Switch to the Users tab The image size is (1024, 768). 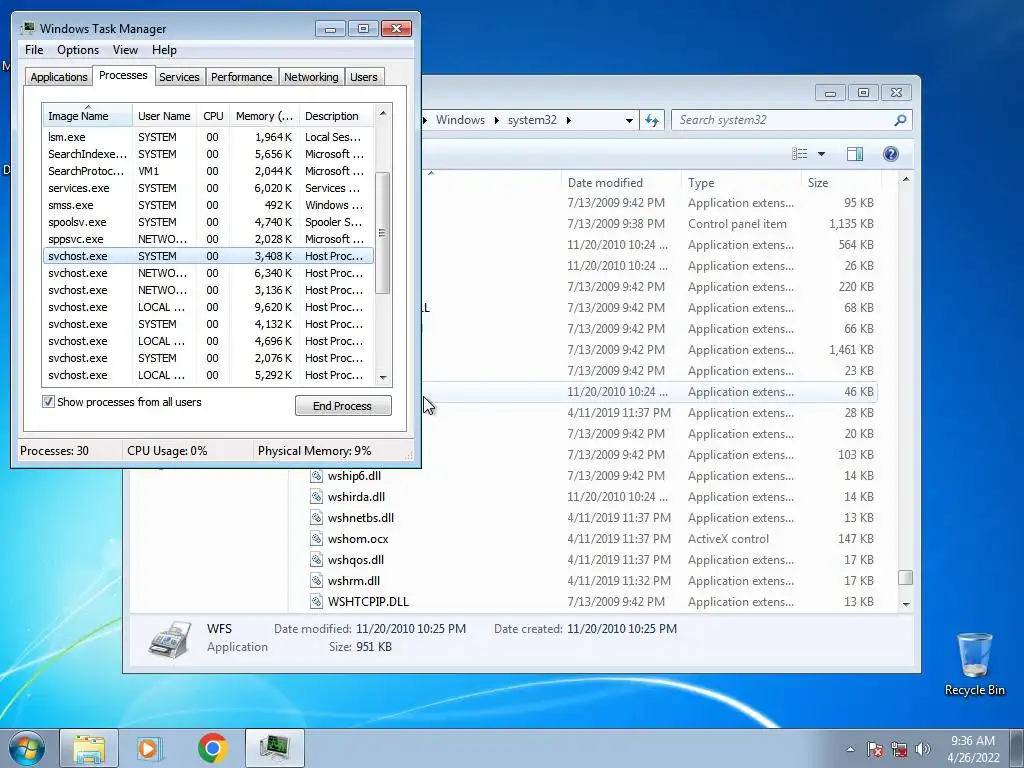tap(363, 76)
